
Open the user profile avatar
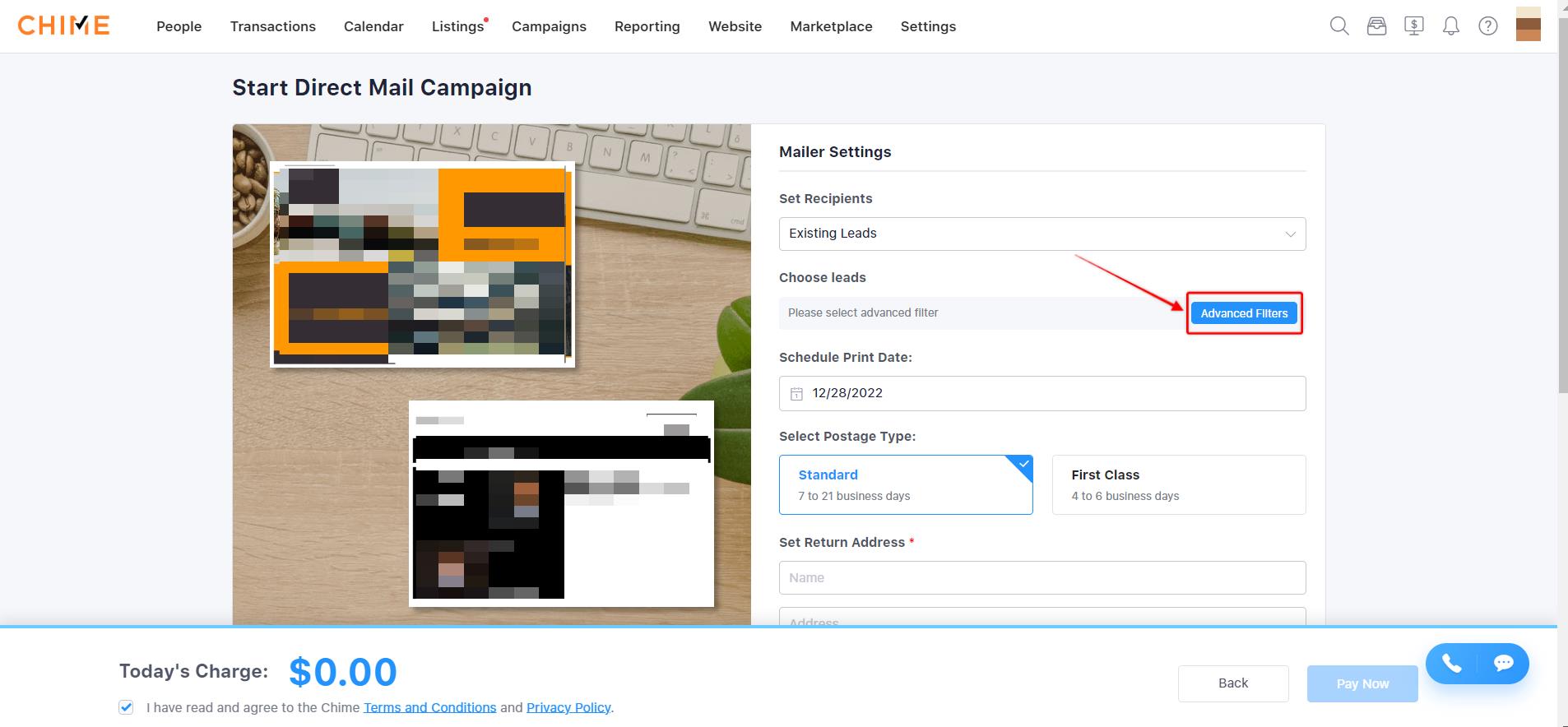point(1528,24)
